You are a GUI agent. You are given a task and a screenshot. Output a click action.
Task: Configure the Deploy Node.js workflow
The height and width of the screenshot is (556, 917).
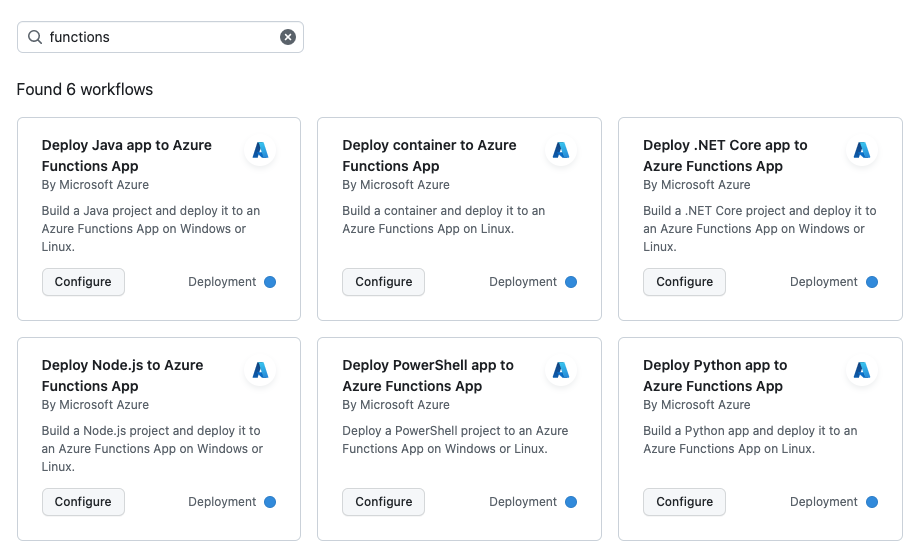pos(83,502)
